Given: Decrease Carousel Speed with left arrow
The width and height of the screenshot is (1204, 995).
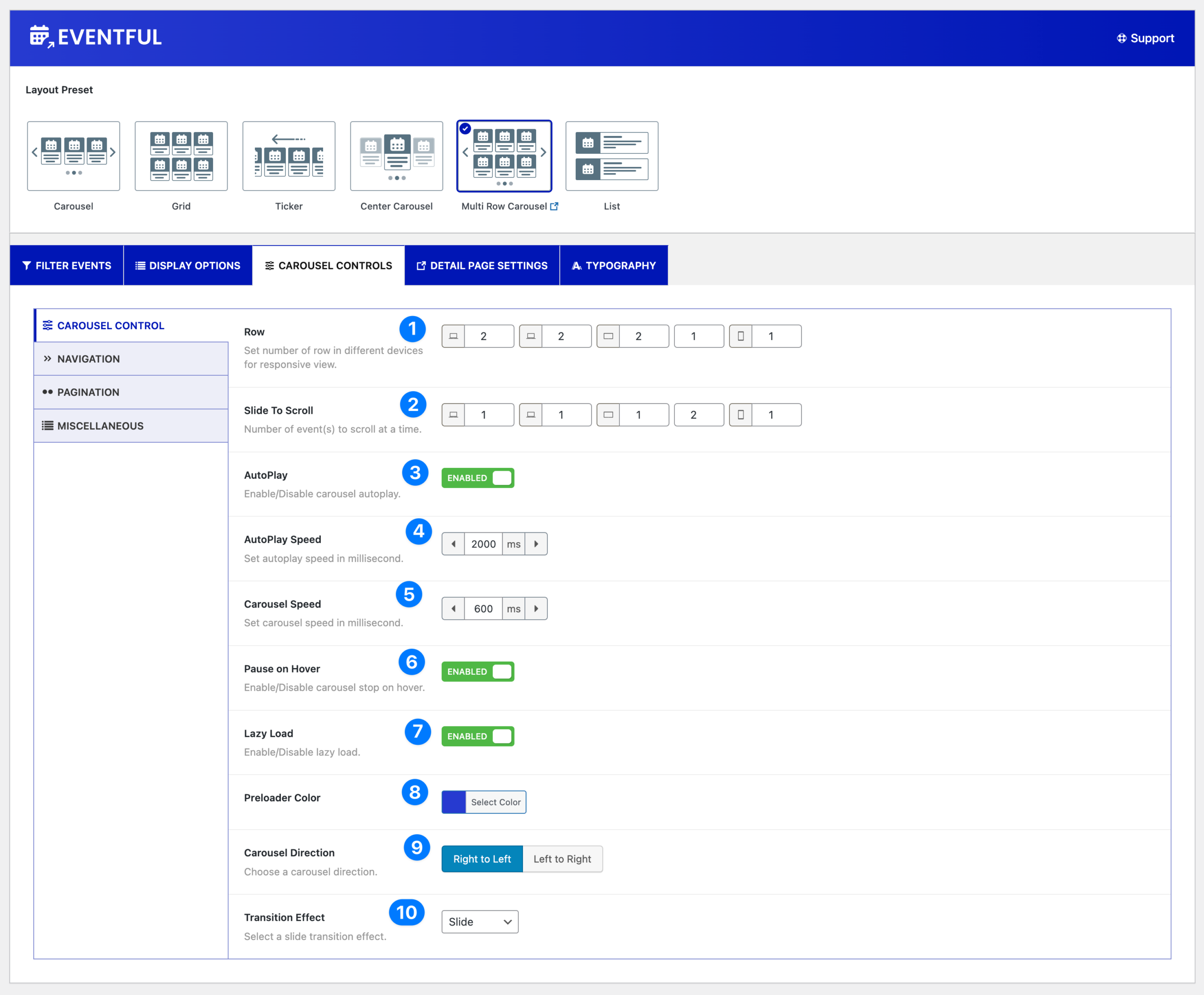Looking at the screenshot, I should coord(453,608).
